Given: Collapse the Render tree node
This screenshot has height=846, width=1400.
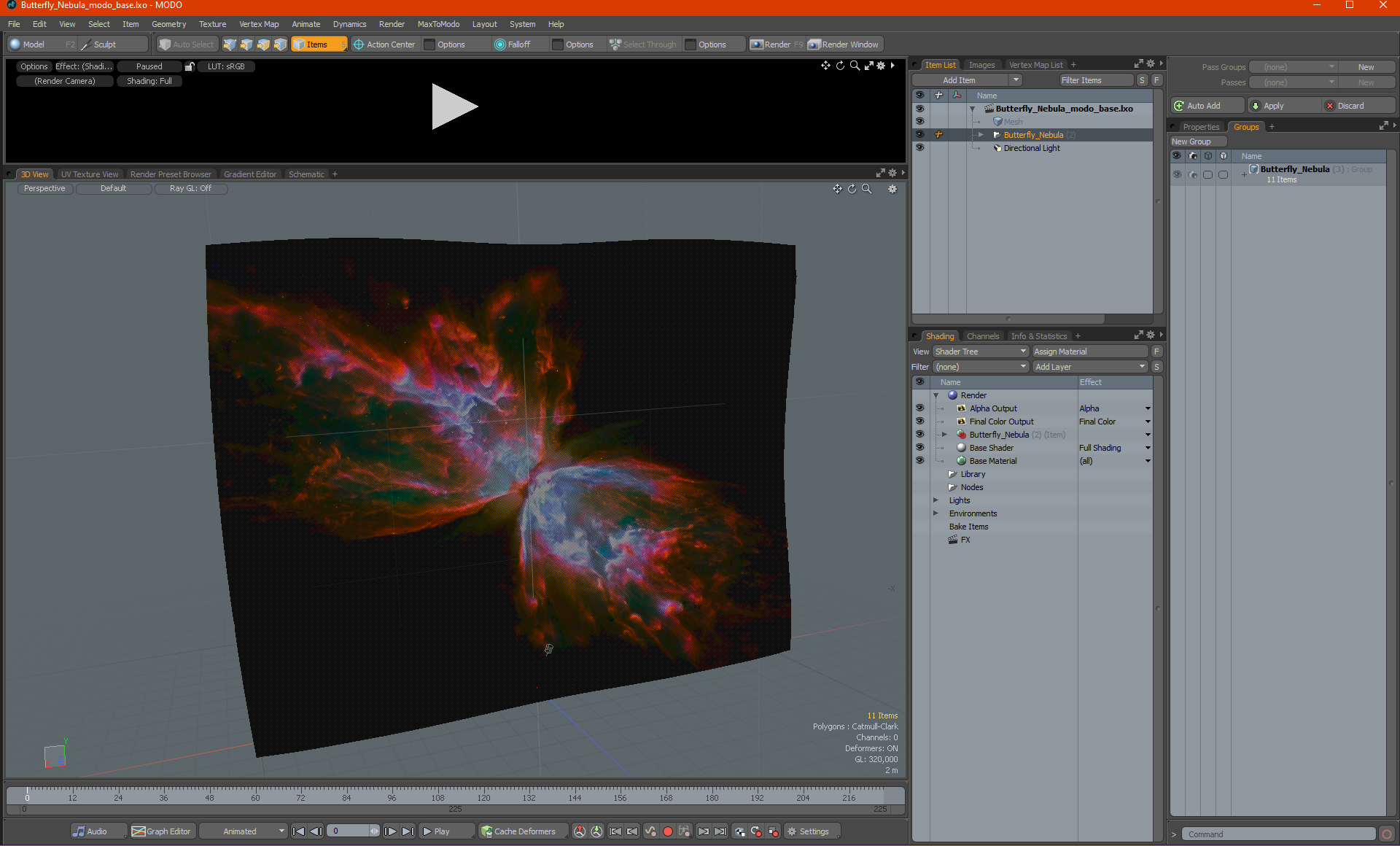Looking at the screenshot, I should [x=936, y=395].
